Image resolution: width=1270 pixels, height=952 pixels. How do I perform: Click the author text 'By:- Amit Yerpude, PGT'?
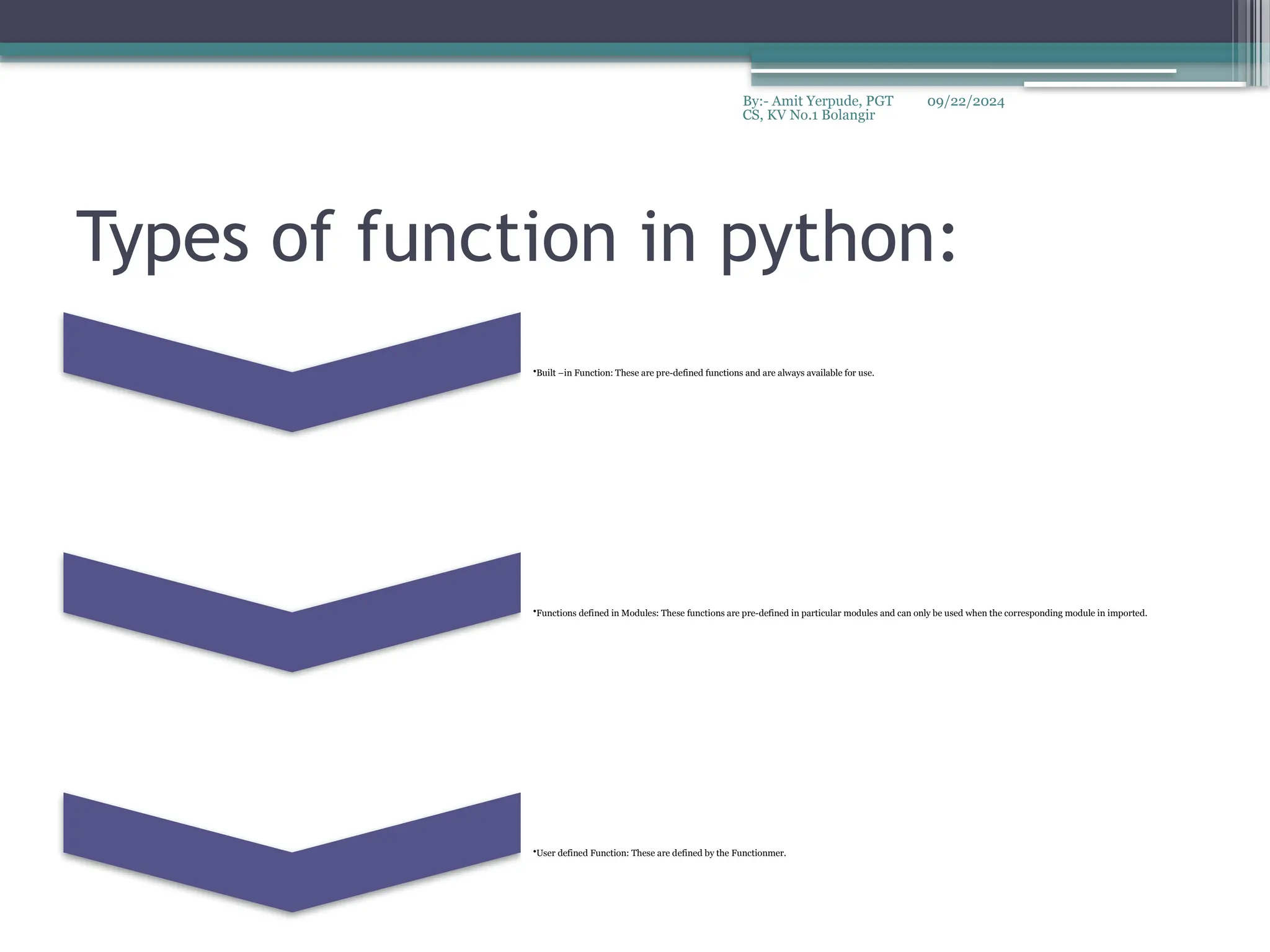(x=818, y=101)
